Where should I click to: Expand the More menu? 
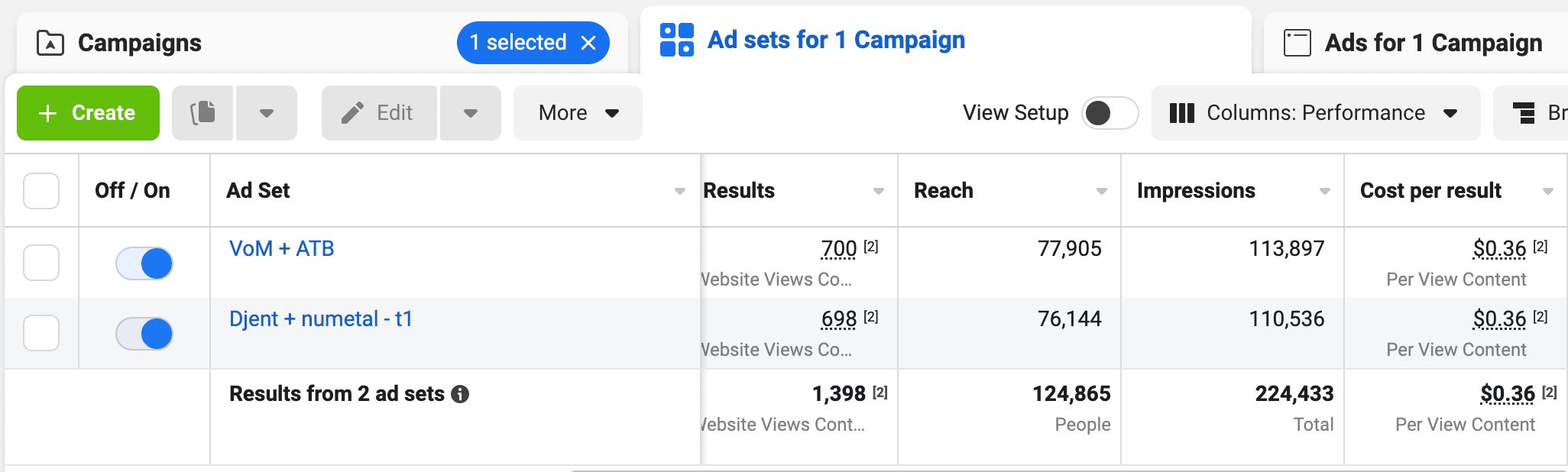(578, 113)
